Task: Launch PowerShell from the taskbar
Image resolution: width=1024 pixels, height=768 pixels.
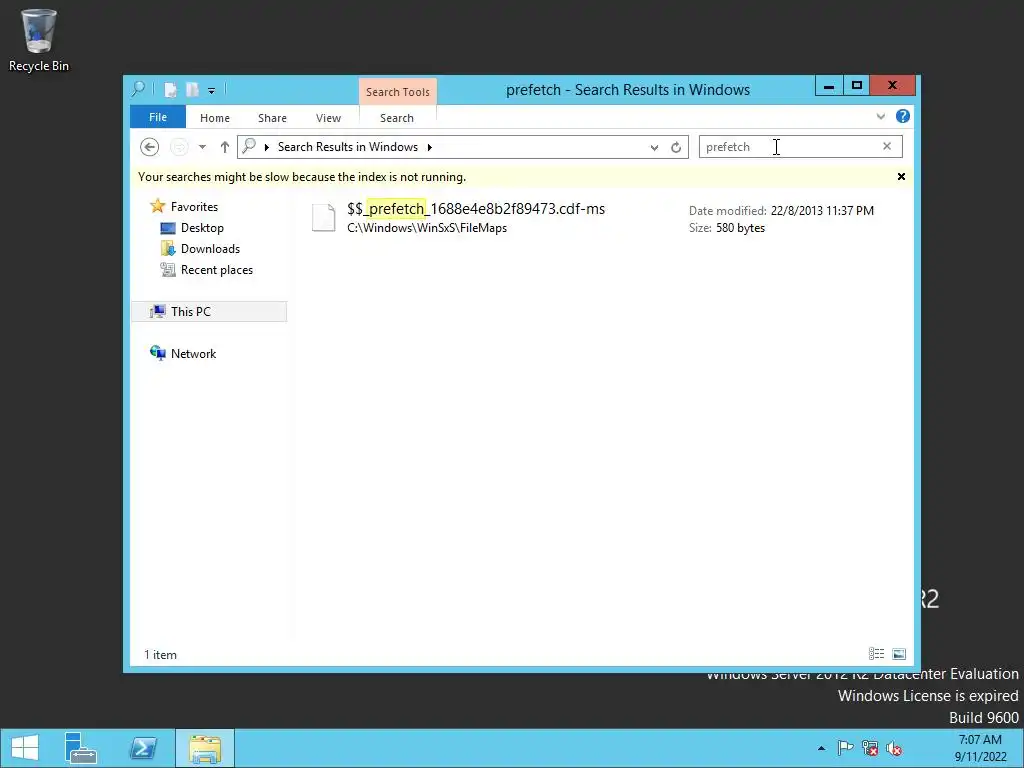Action: click(x=142, y=748)
